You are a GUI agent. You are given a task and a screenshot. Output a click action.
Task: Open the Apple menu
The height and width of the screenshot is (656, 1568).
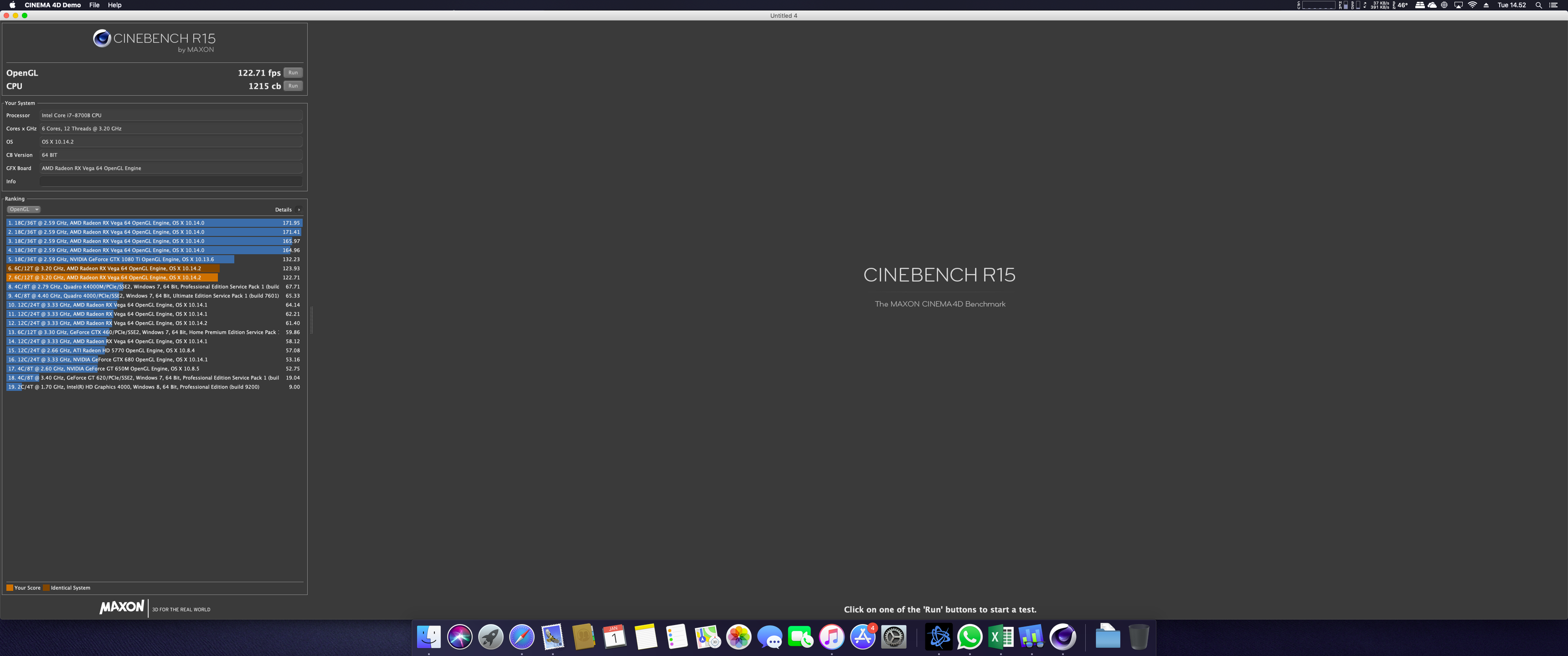tap(12, 5)
